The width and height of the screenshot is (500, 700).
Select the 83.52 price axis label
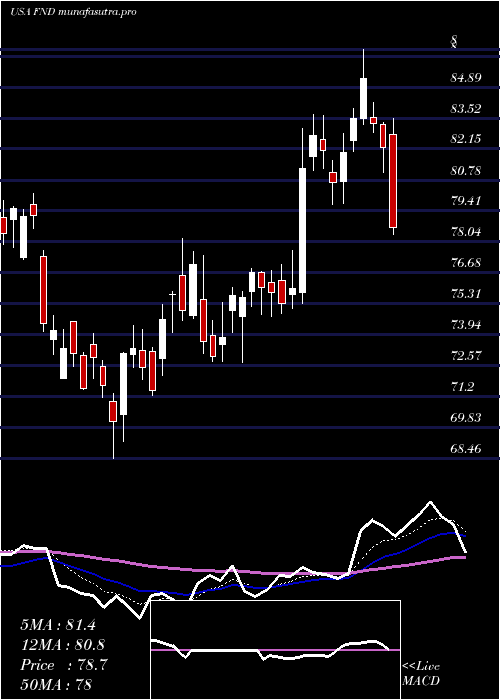point(466,108)
